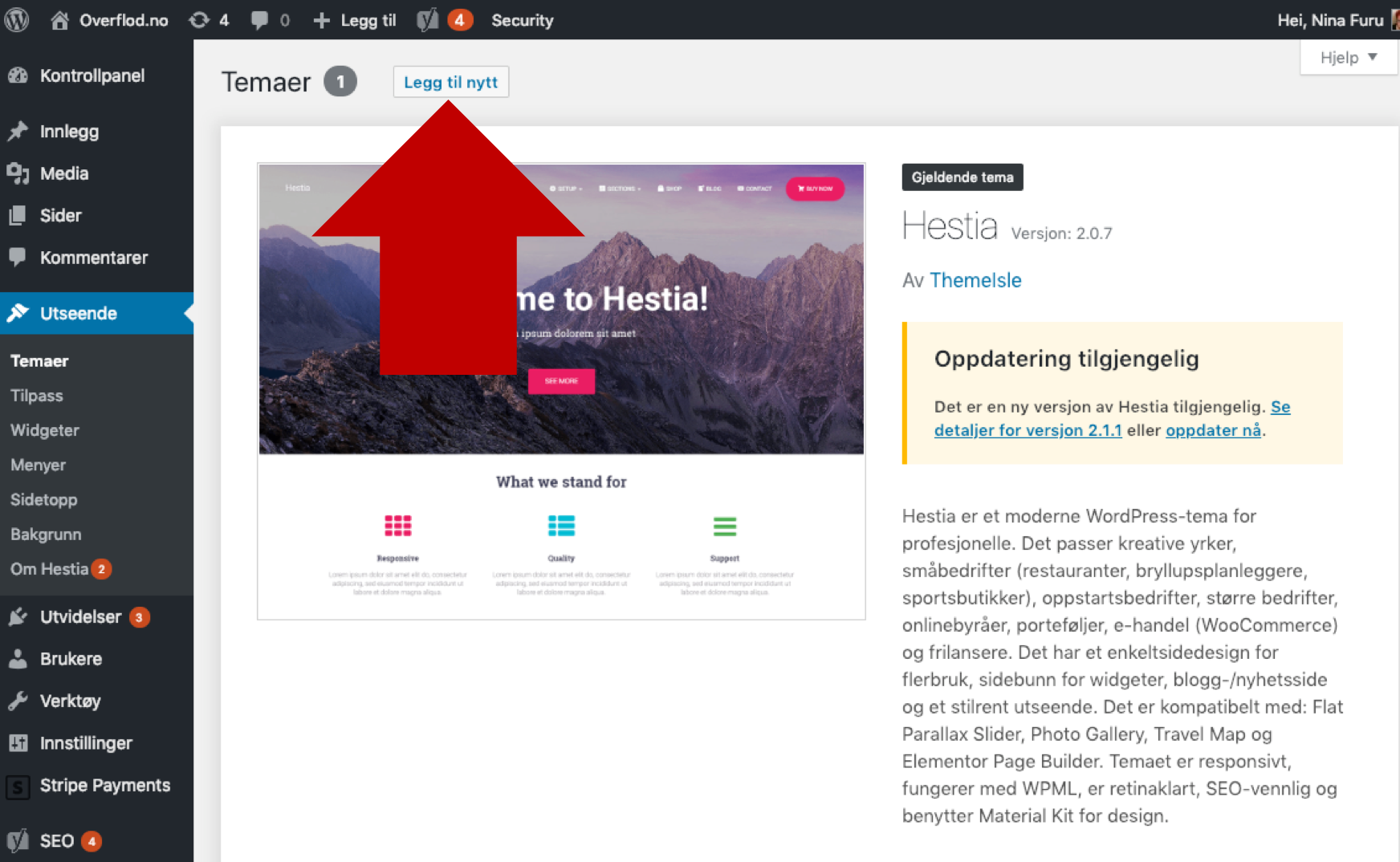Click the theme count badge 1 beside Temaer

pyautogui.click(x=340, y=82)
